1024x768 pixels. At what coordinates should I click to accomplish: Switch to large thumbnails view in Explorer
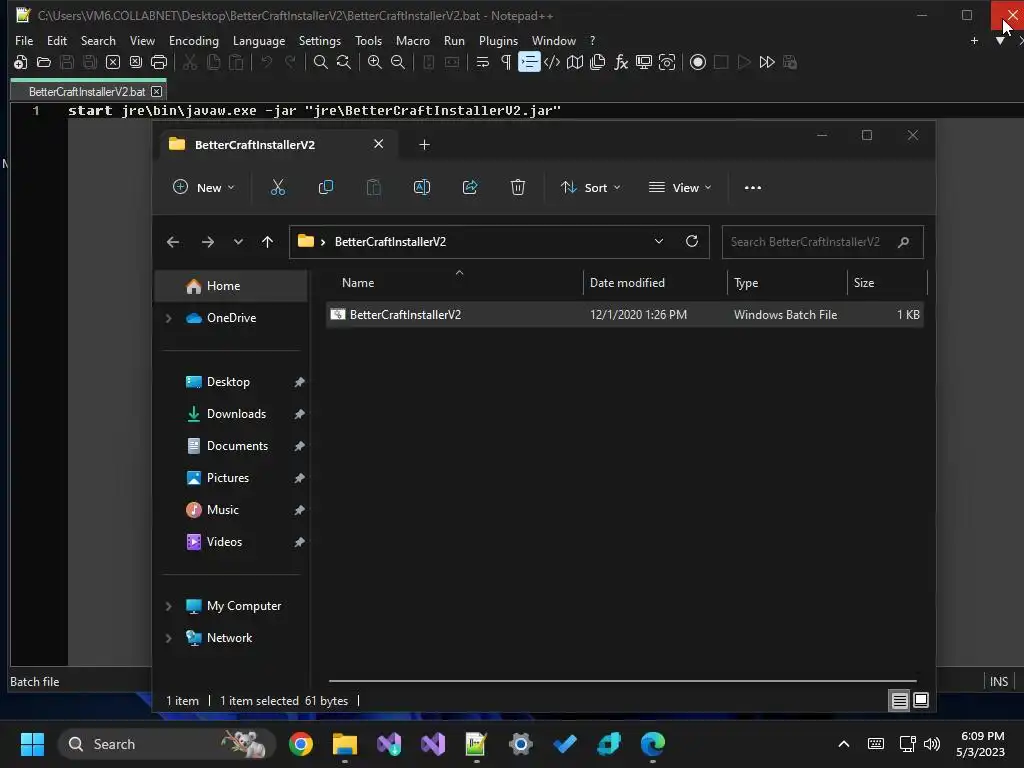[921, 700]
